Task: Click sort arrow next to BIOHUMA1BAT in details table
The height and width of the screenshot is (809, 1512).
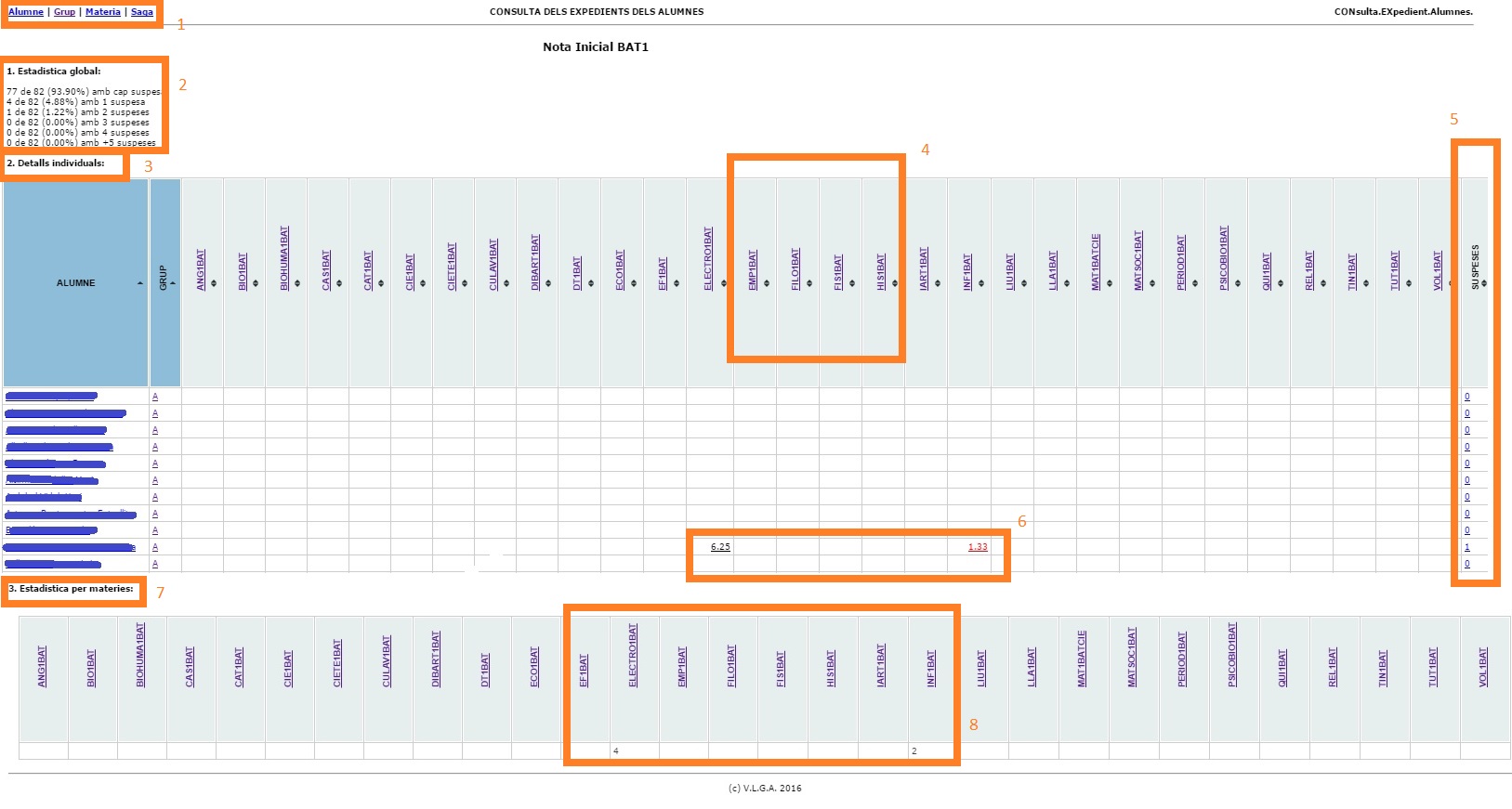Action: tap(297, 283)
